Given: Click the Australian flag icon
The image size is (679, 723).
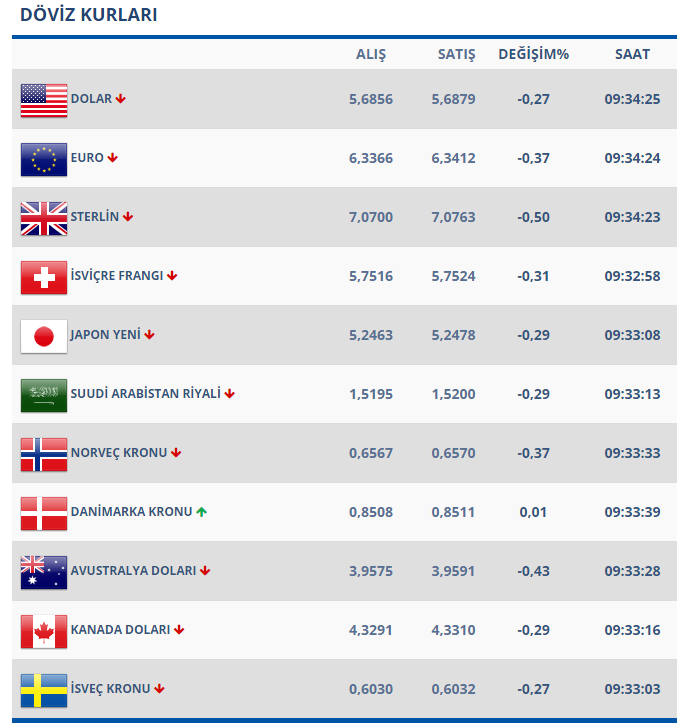Looking at the screenshot, I should 44,572.
